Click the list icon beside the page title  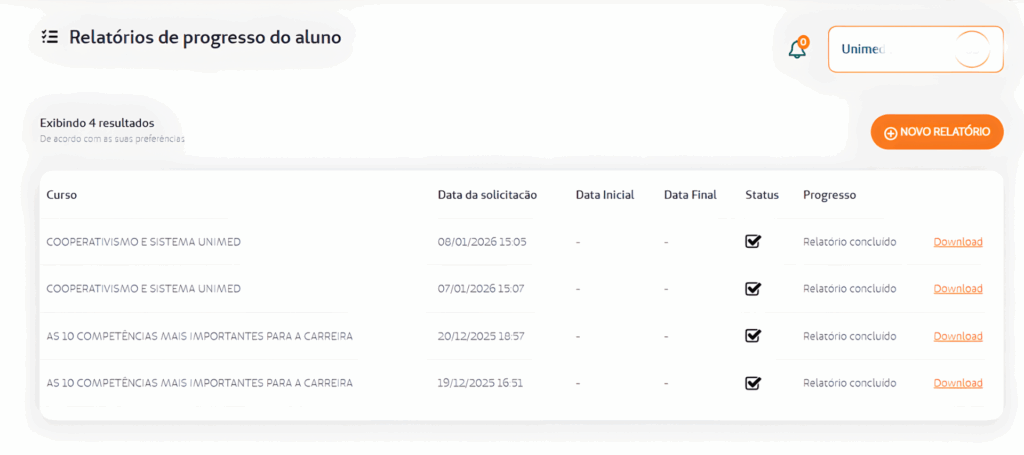[50, 37]
